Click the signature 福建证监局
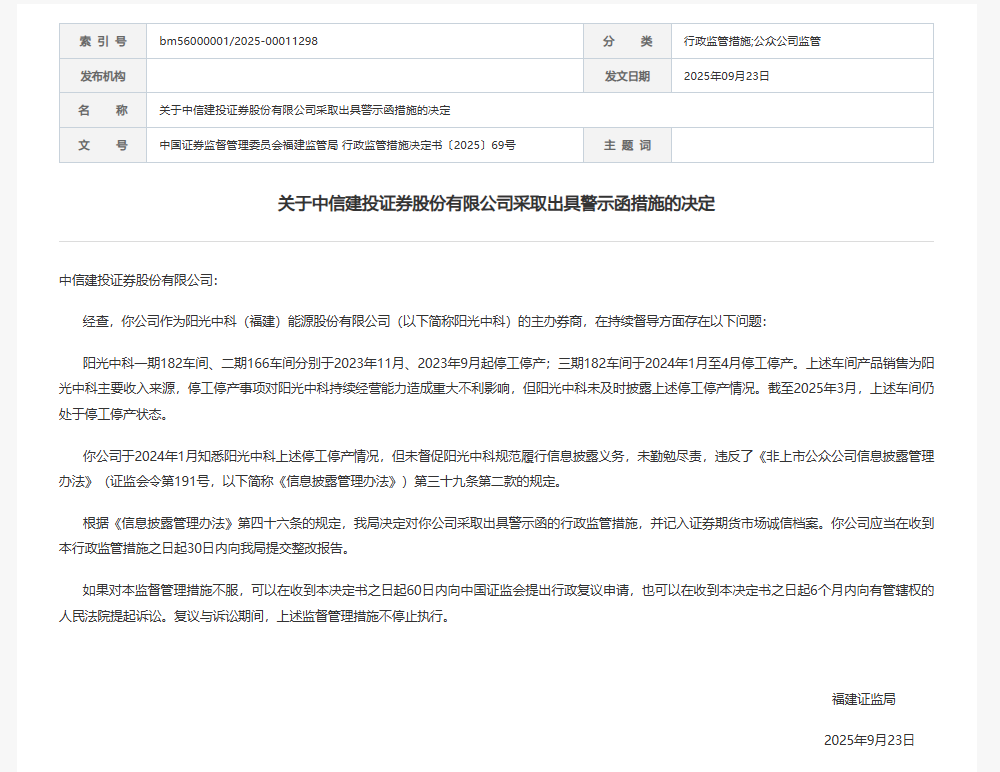1000x772 pixels. pos(864,699)
